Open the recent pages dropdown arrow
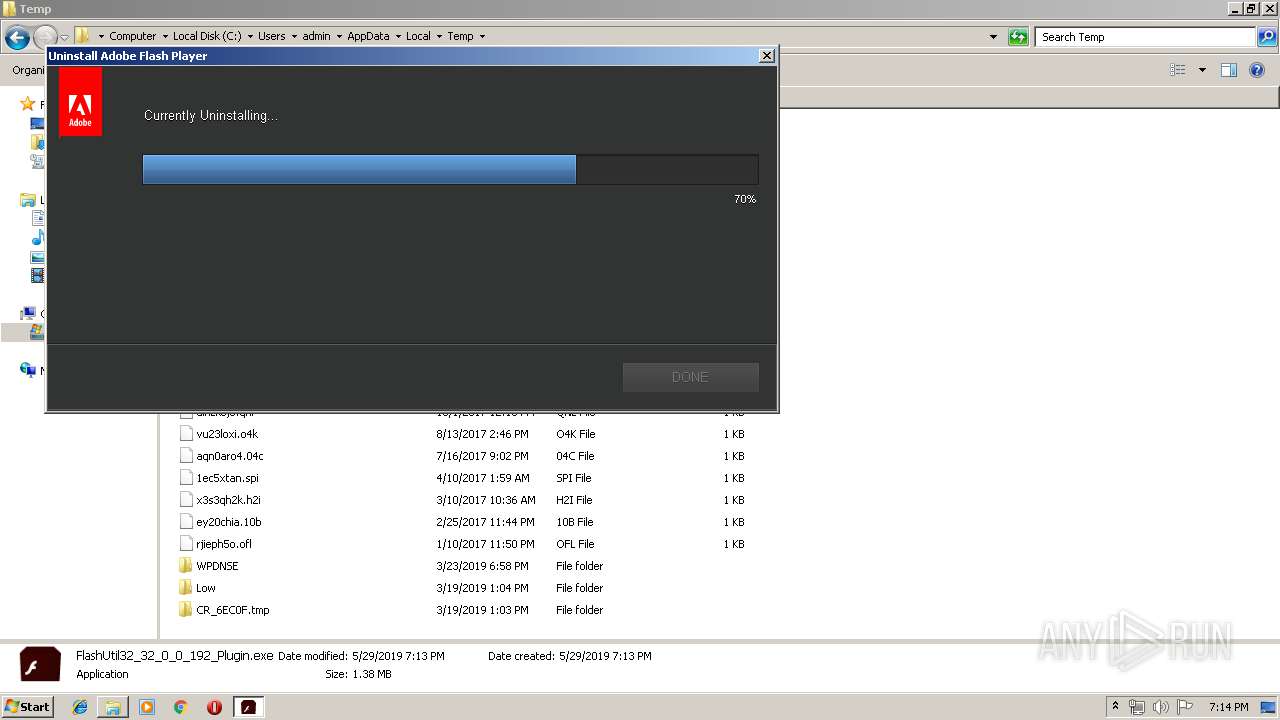The image size is (1280, 720). [64, 38]
